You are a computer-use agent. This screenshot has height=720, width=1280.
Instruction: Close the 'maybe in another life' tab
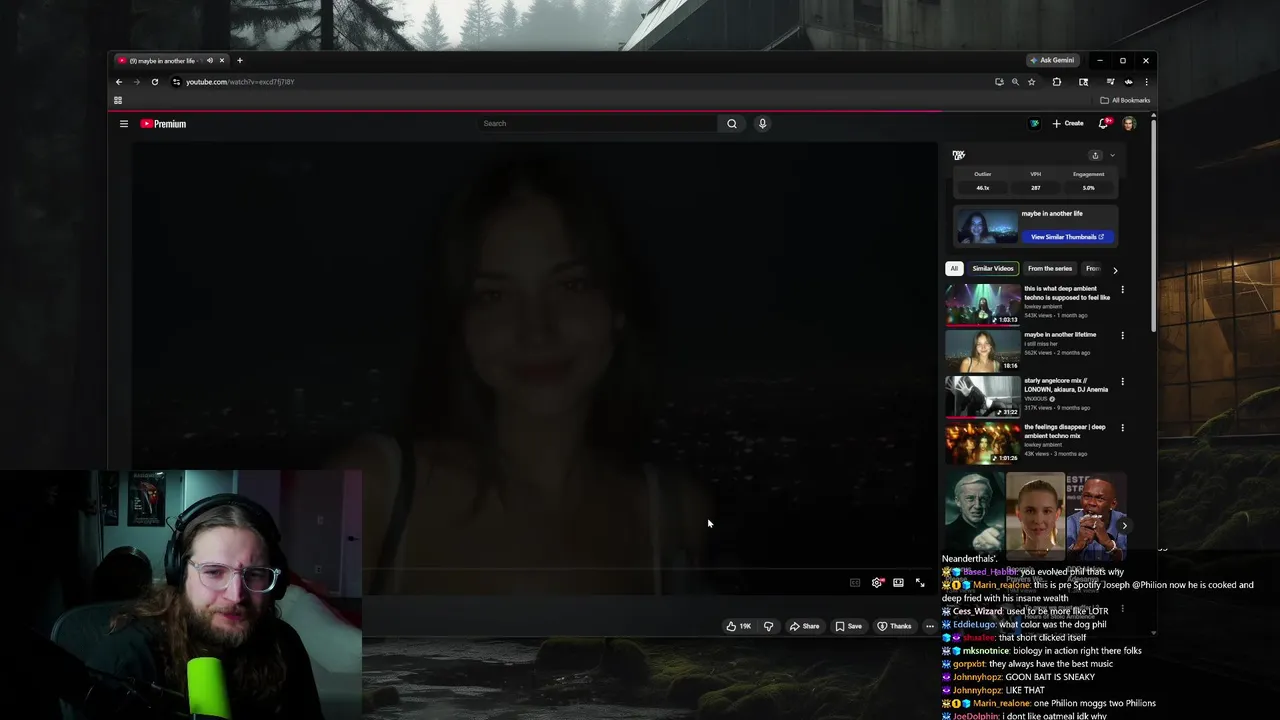pyautogui.click(x=222, y=61)
